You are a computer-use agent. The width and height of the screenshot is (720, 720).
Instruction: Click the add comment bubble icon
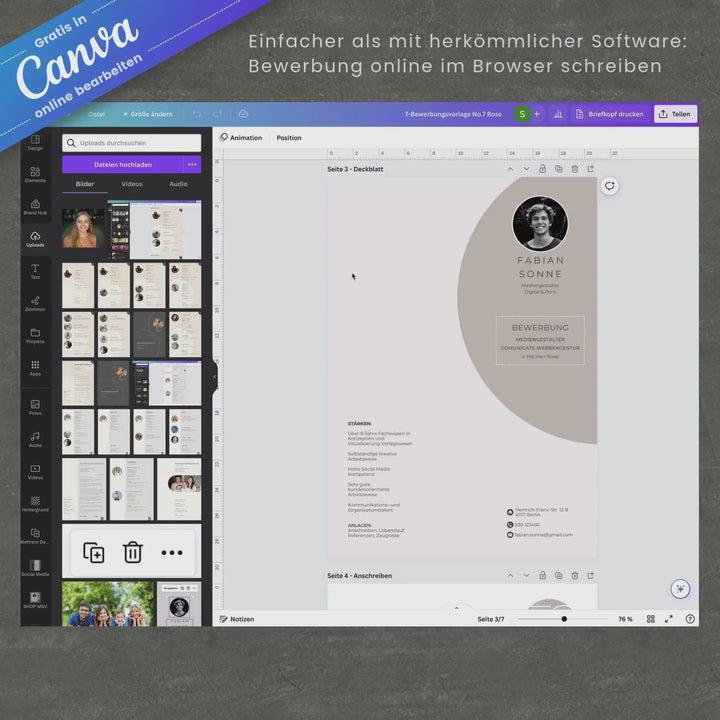pos(609,186)
